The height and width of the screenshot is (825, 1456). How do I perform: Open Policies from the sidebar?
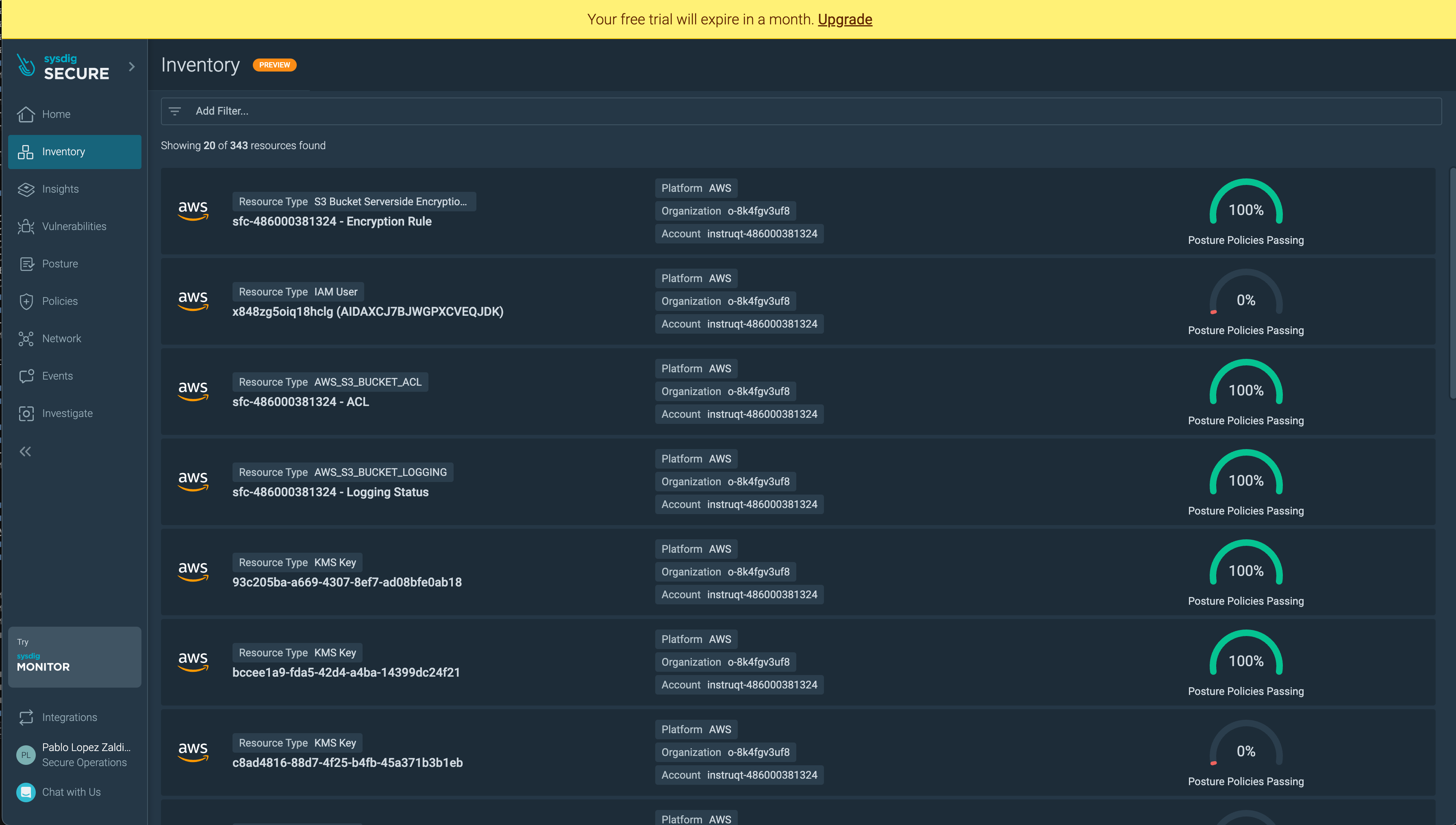(x=75, y=302)
